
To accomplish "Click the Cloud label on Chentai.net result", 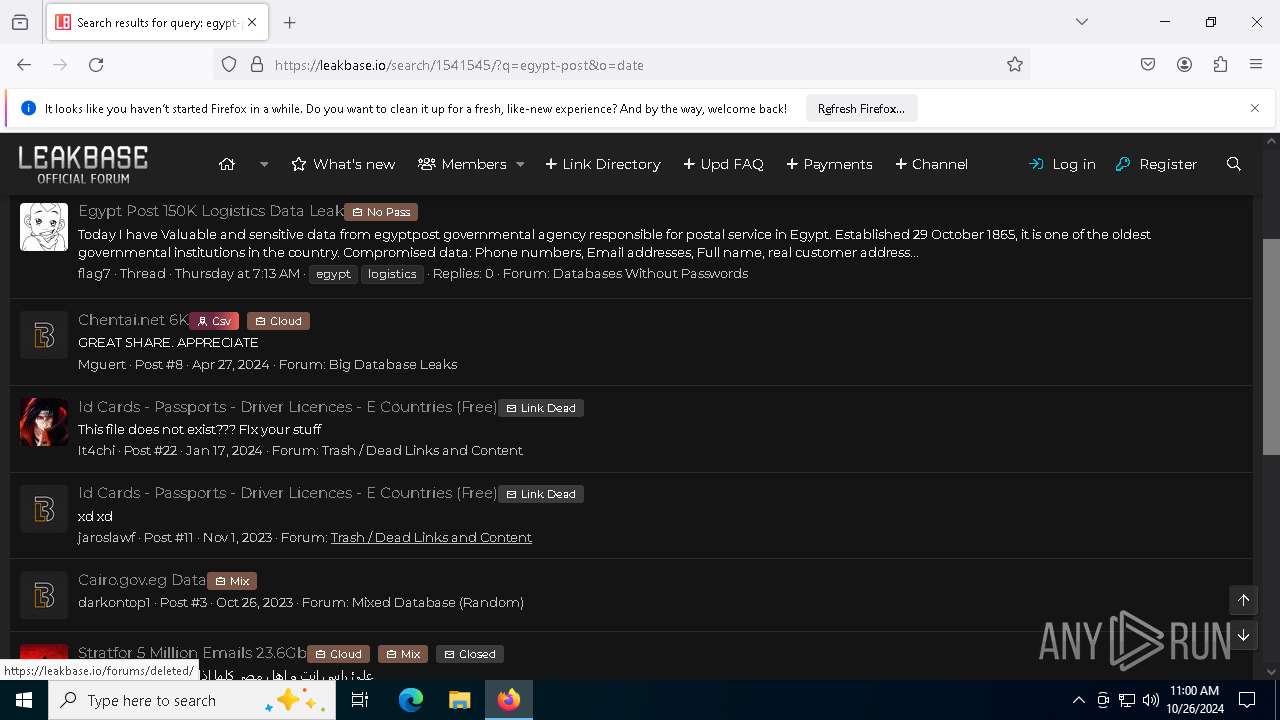I will [x=278, y=321].
